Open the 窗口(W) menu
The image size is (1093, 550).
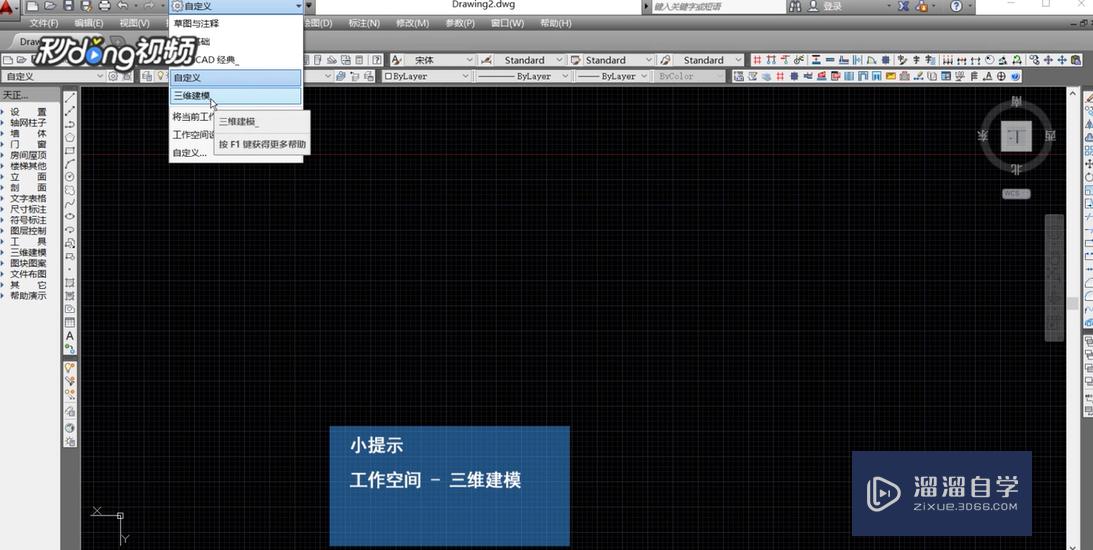[x=507, y=23]
